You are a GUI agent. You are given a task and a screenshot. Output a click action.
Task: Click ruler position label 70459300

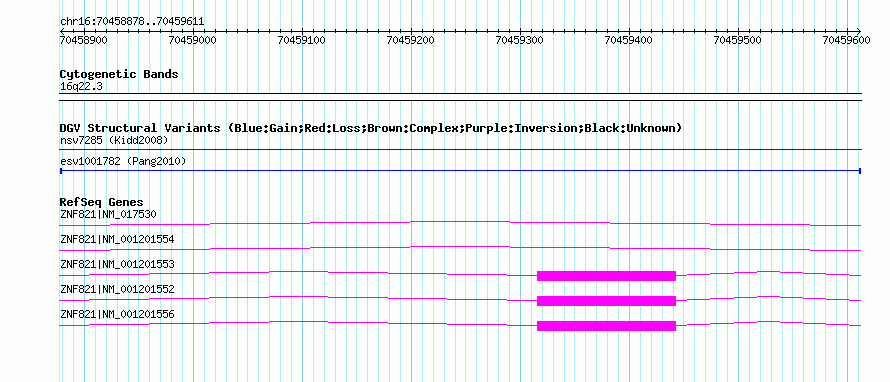pyautogui.click(x=519, y=40)
